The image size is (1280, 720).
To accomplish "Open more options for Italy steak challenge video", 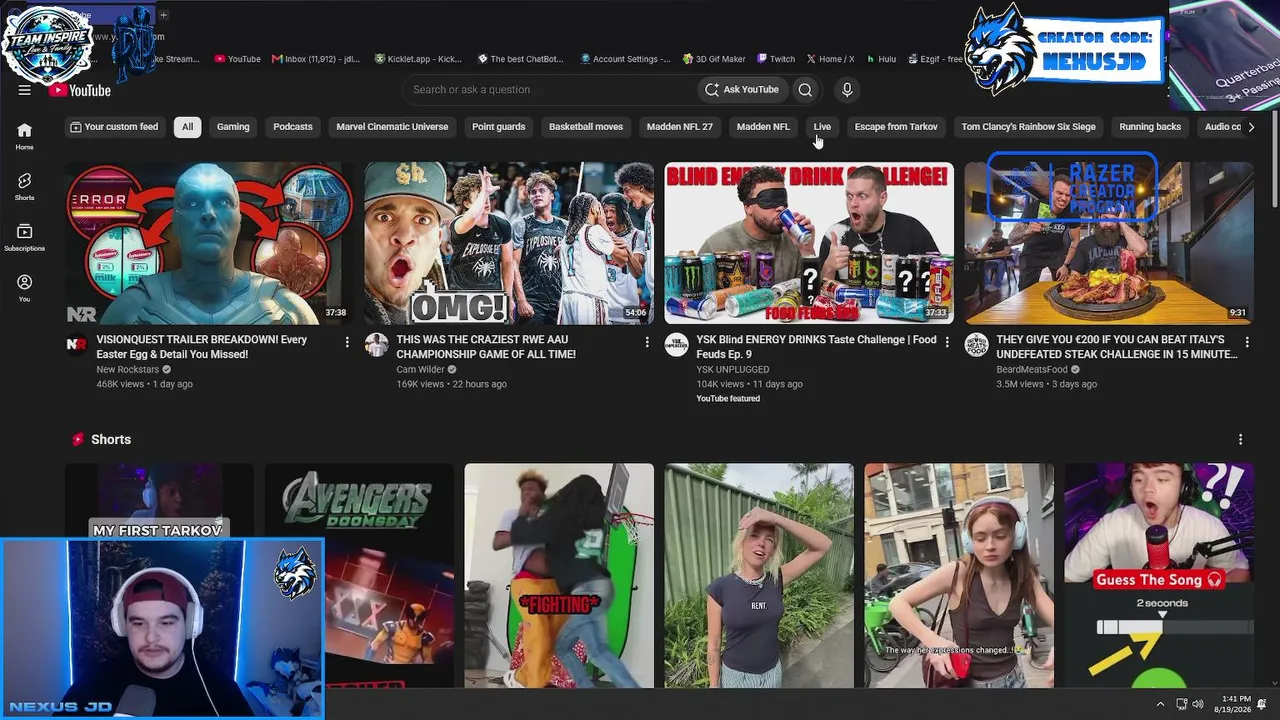I will tap(1247, 342).
